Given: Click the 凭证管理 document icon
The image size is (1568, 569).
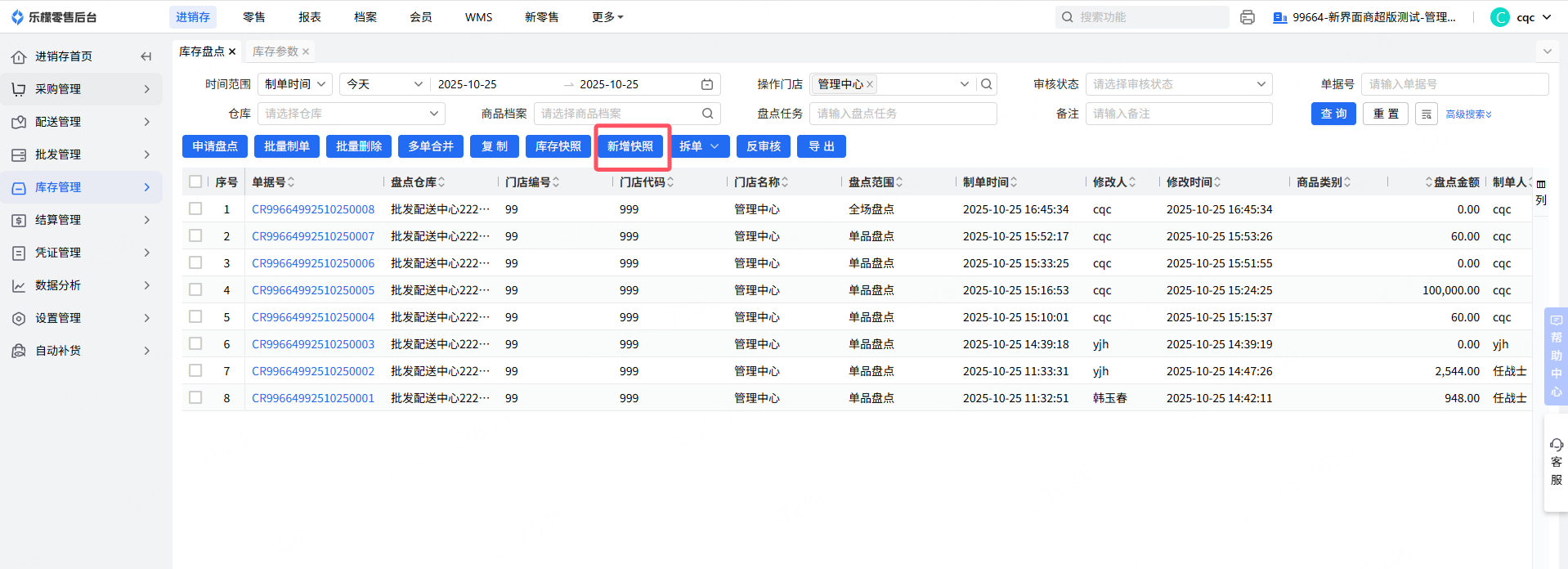Looking at the screenshot, I should coord(19,253).
